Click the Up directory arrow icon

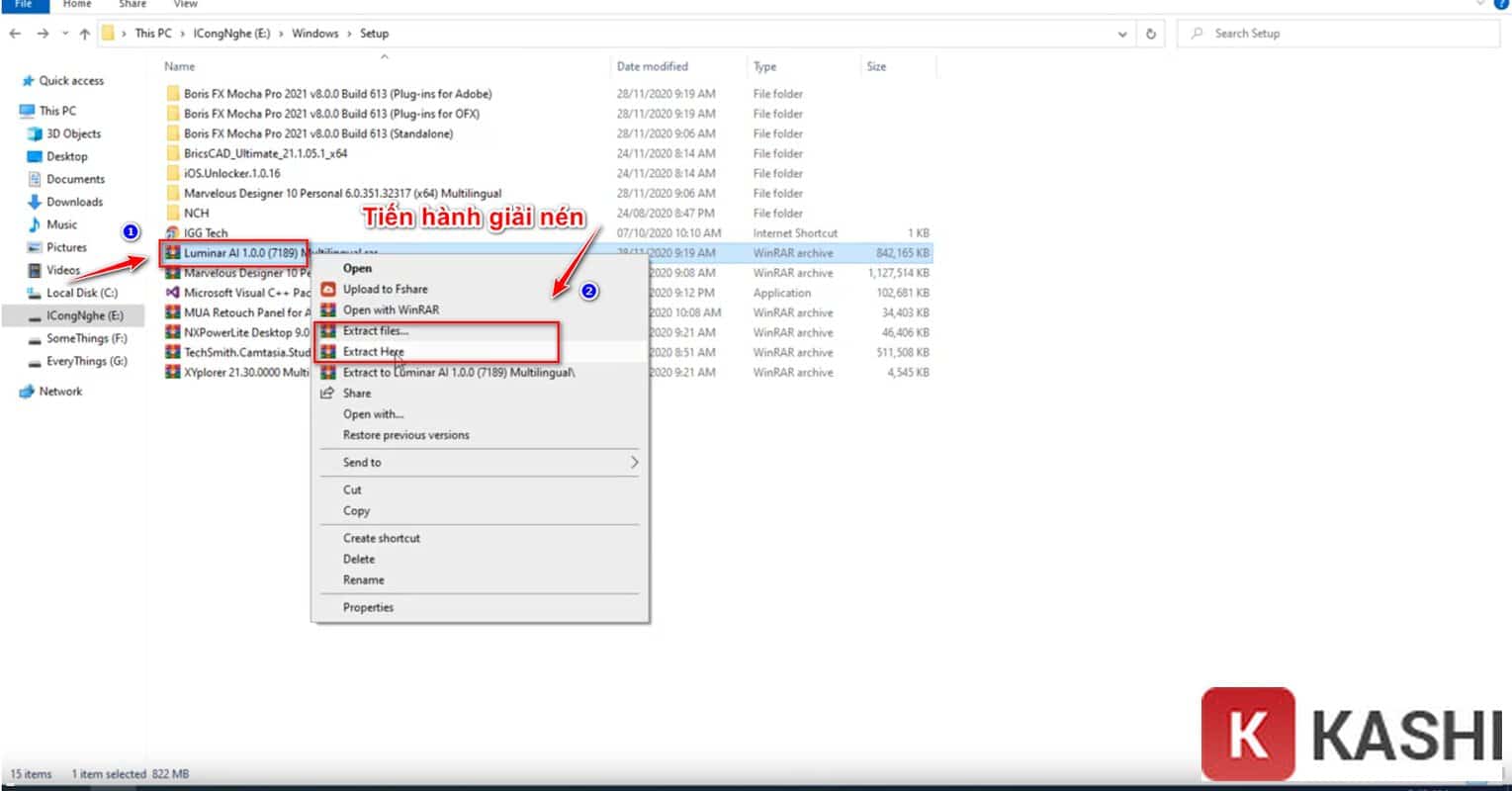pyautogui.click(x=85, y=34)
